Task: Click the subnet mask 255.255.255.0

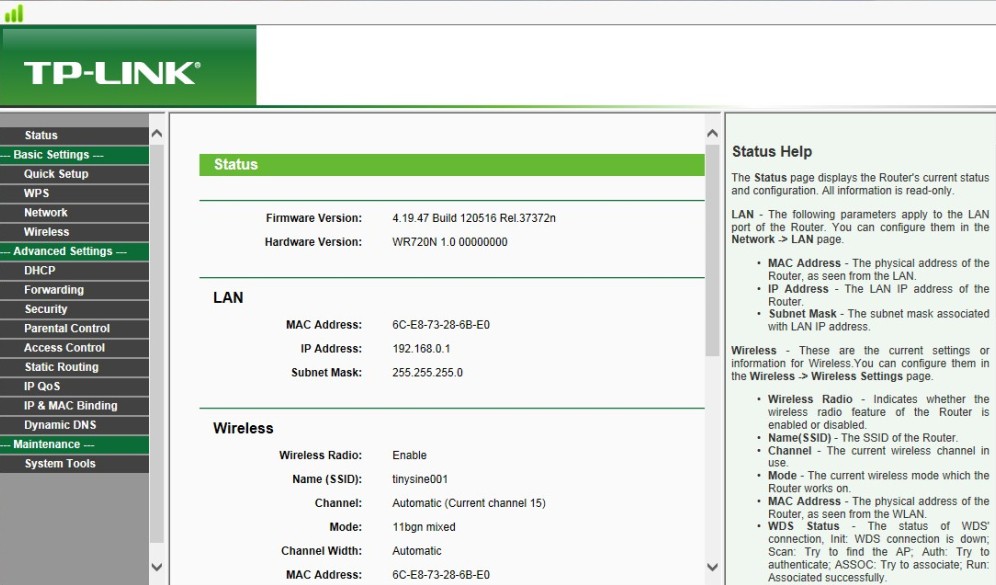Action: [427, 373]
